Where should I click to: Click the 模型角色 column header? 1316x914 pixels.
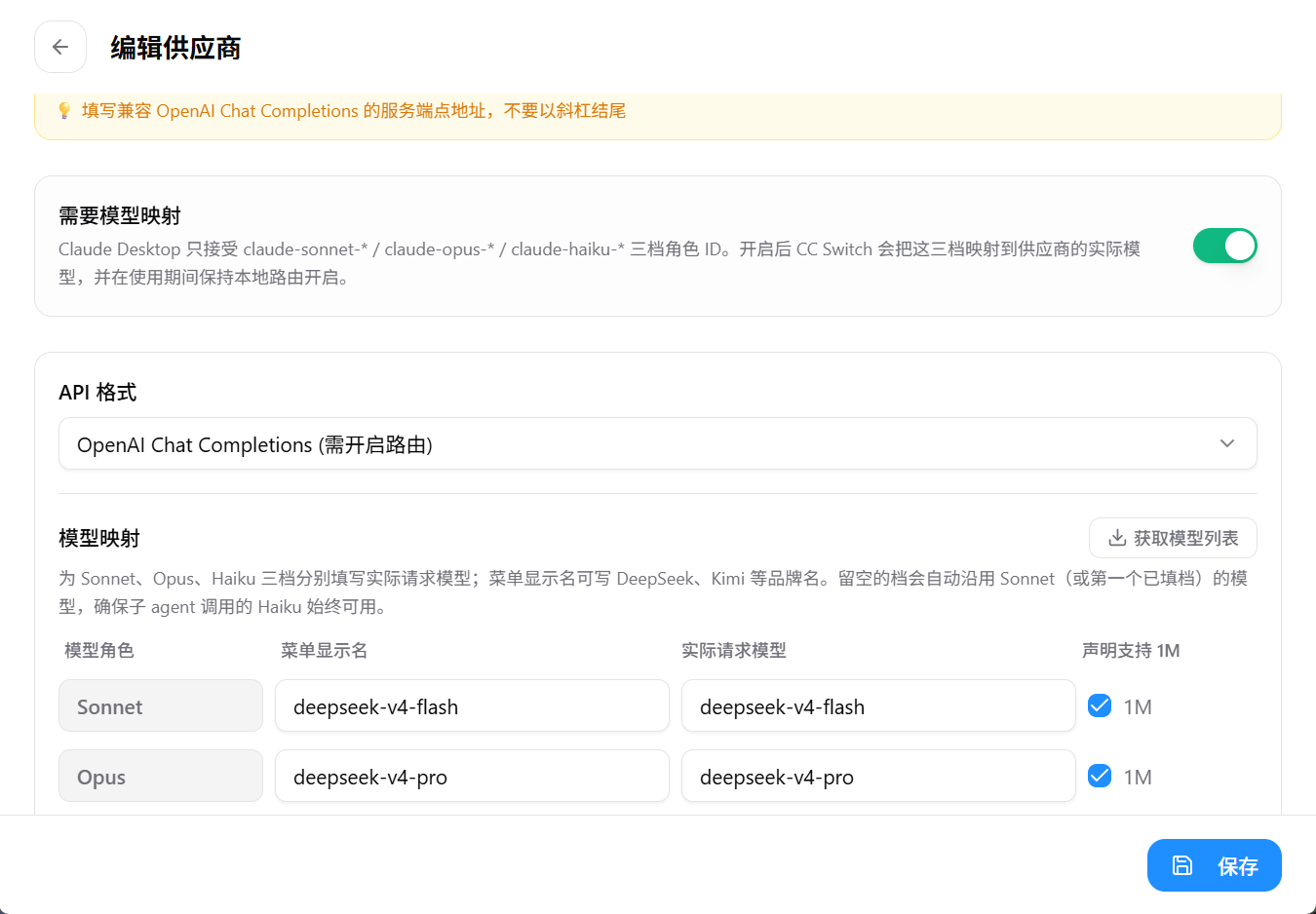99,650
